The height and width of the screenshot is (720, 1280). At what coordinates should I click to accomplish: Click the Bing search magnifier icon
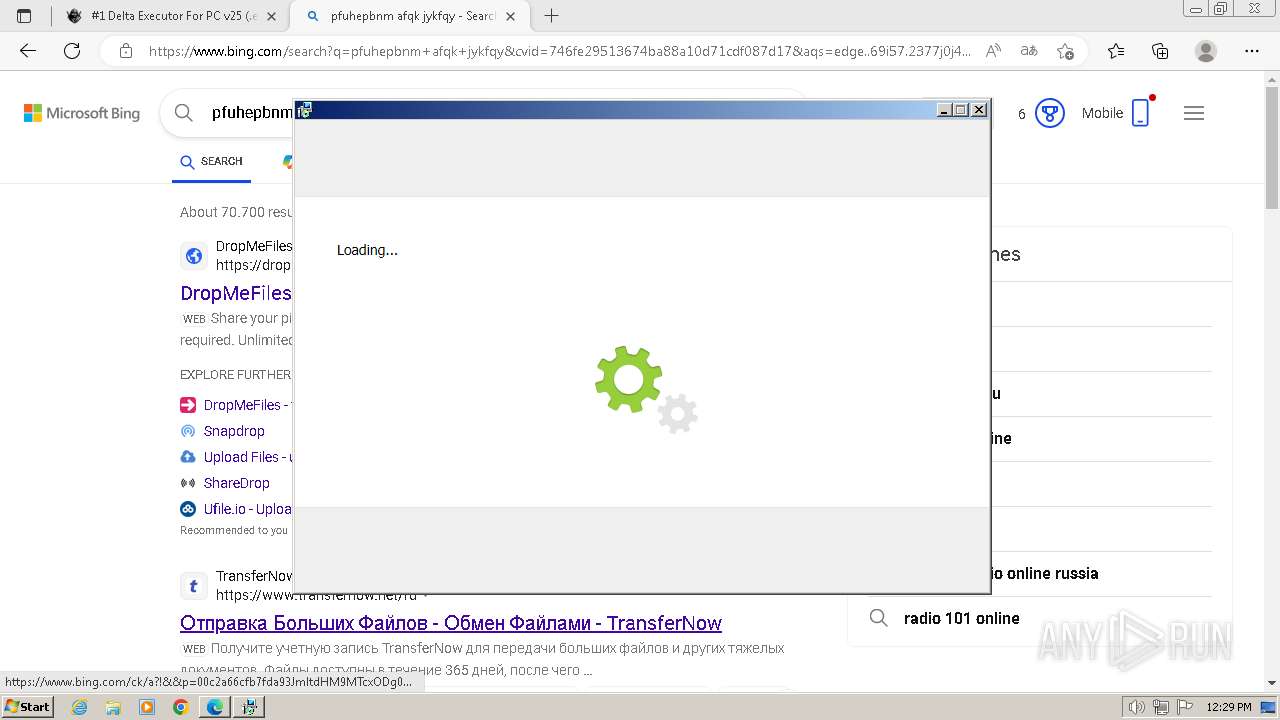click(x=183, y=113)
